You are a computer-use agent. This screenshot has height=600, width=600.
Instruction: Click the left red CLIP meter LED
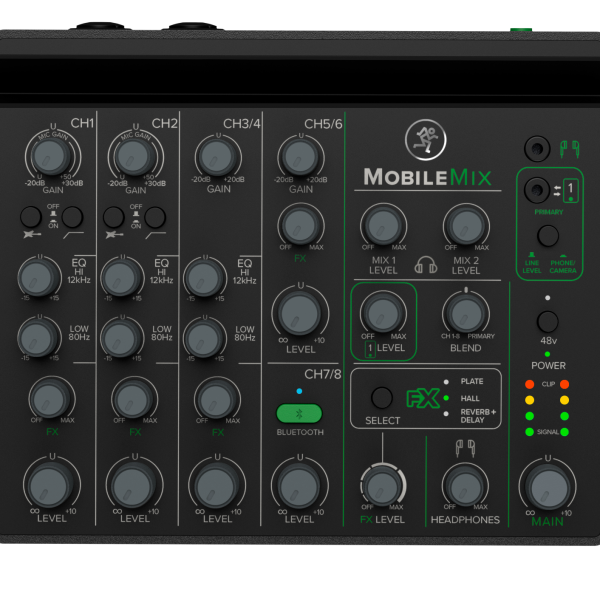coord(530,384)
